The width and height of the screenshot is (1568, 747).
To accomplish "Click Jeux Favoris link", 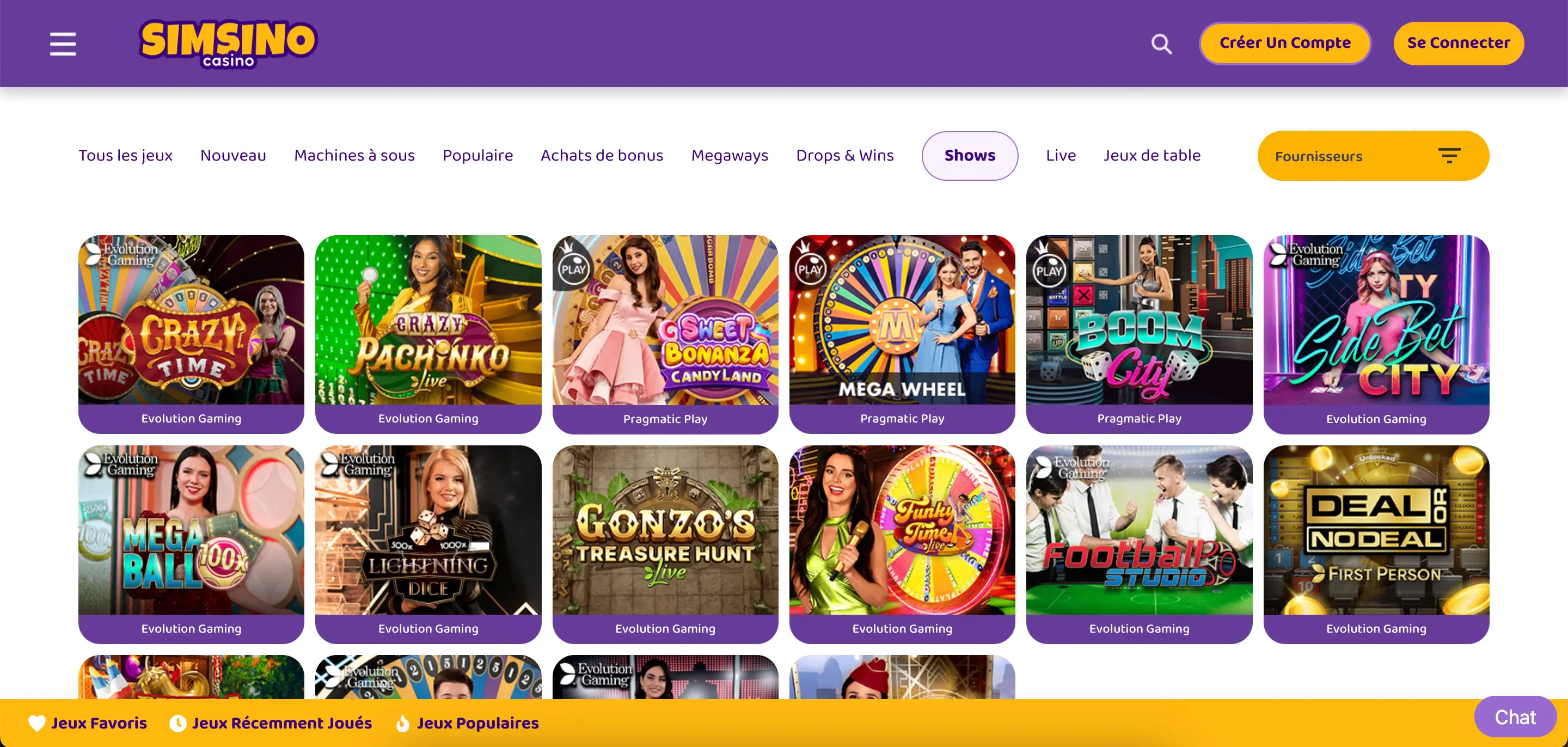I will click(x=99, y=723).
